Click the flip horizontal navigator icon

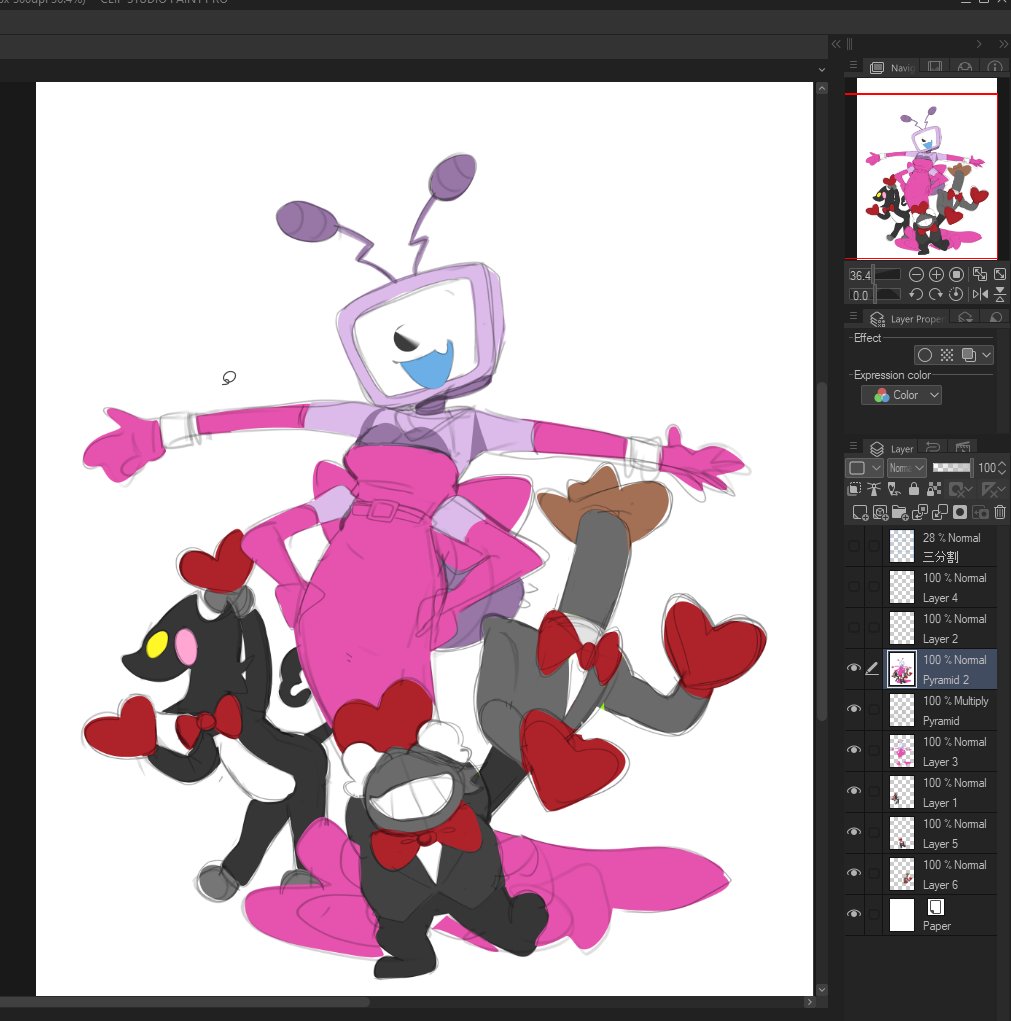click(980, 294)
